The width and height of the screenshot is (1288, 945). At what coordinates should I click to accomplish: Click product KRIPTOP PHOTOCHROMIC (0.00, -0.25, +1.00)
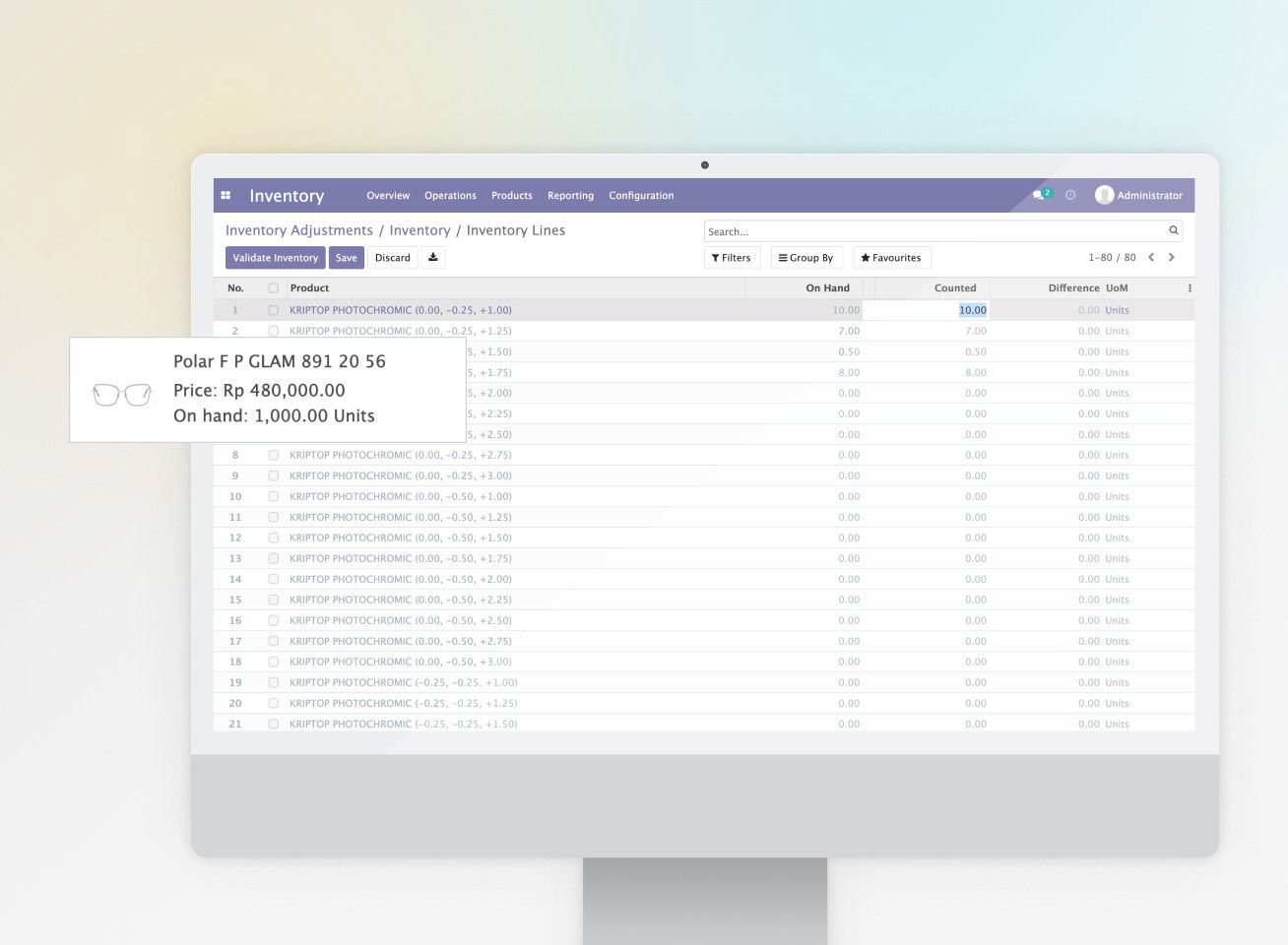tap(401, 310)
